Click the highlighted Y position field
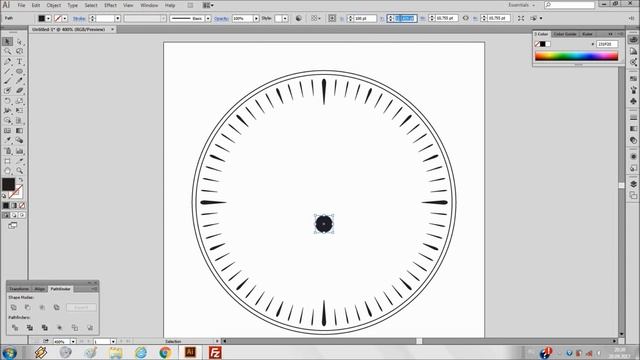 coord(406,18)
